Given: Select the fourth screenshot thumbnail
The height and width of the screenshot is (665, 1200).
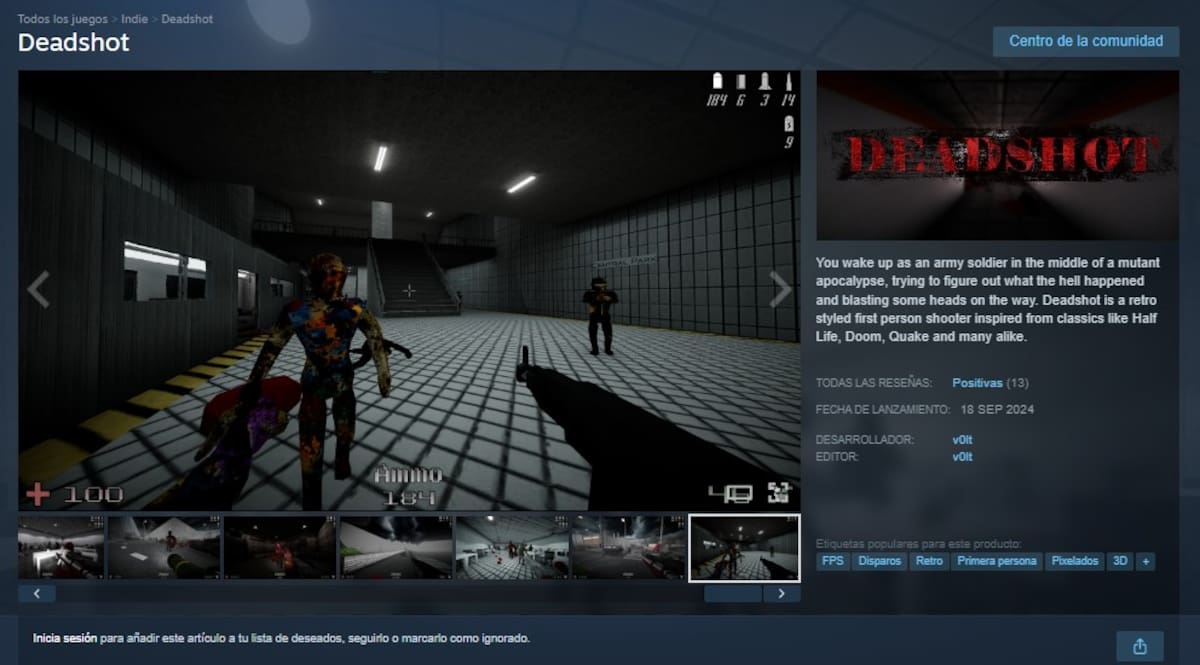Looking at the screenshot, I should (396, 547).
